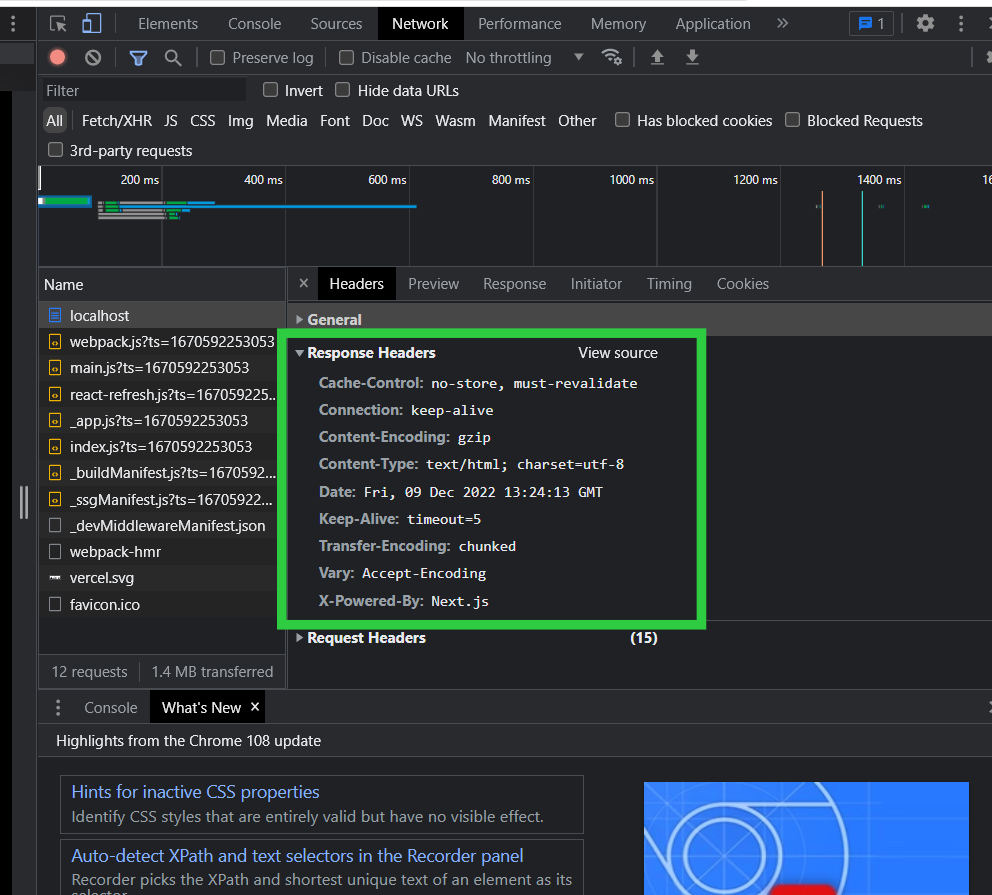This screenshot has width=992, height=895.
Task: Enable the Preserve log checkbox
Action: (217, 58)
